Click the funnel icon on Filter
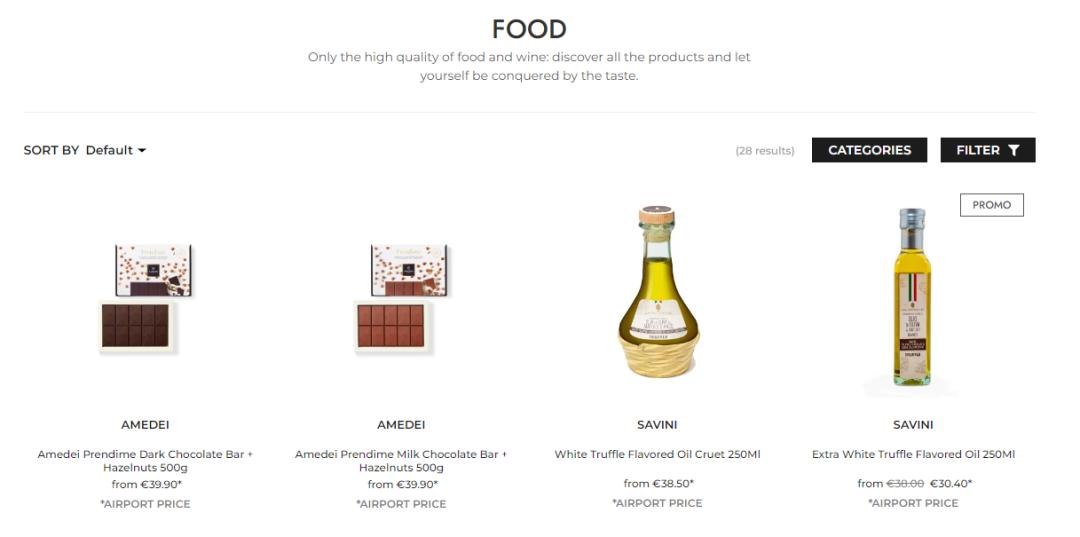Image resolution: width=1080 pixels, height=537 pixels. 1013,150
